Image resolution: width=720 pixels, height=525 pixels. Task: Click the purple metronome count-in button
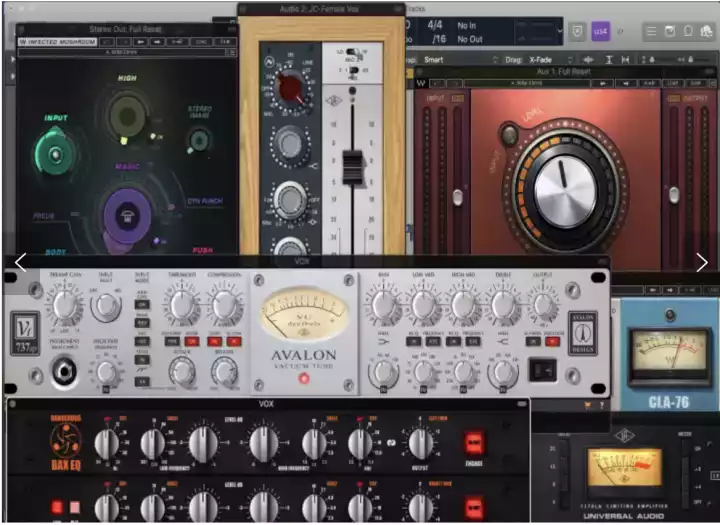(x=600, y=32)
